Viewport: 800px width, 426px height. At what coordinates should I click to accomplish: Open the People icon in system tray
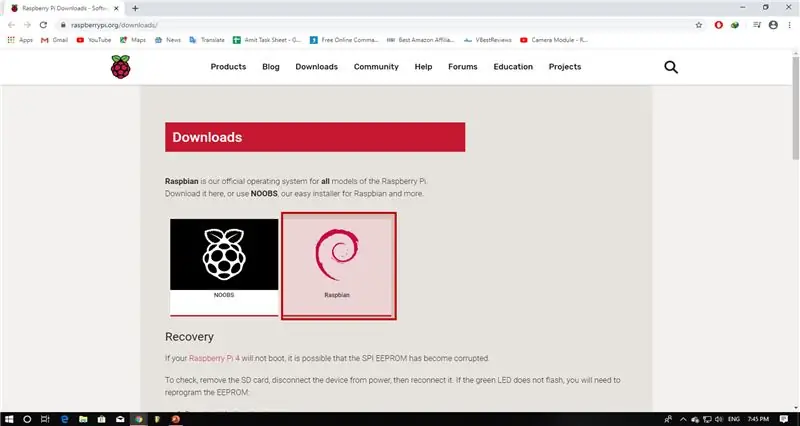tap(668, 419)
